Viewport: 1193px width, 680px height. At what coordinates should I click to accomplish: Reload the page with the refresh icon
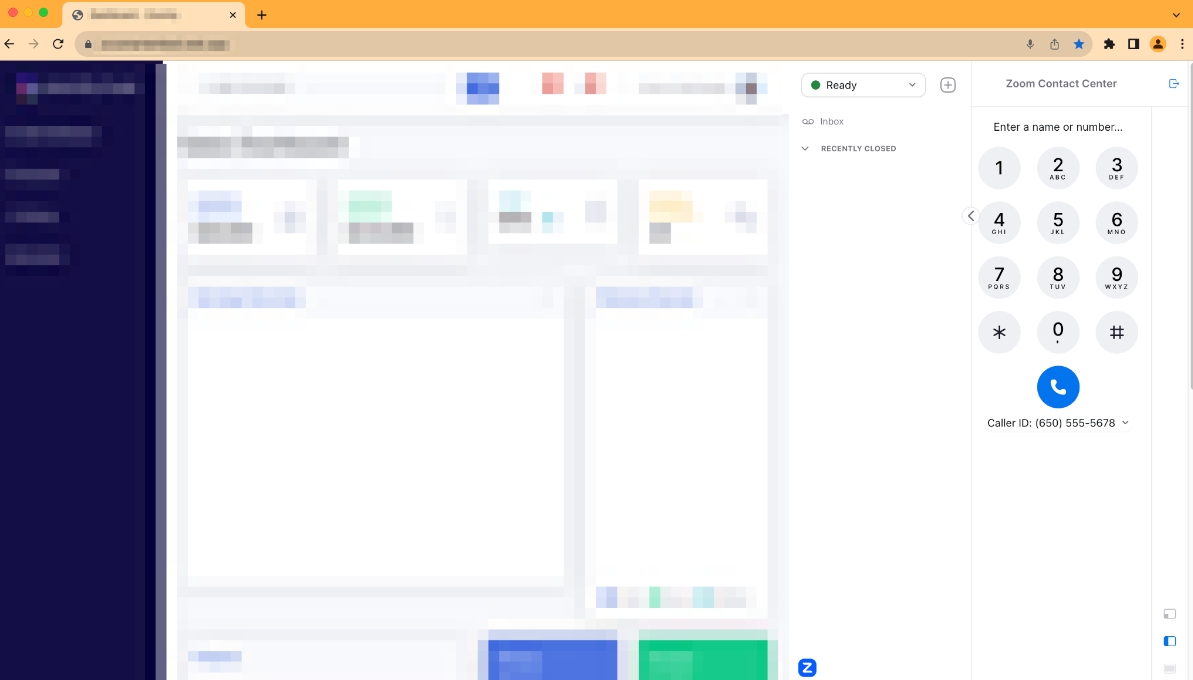(x=58, y=44)
